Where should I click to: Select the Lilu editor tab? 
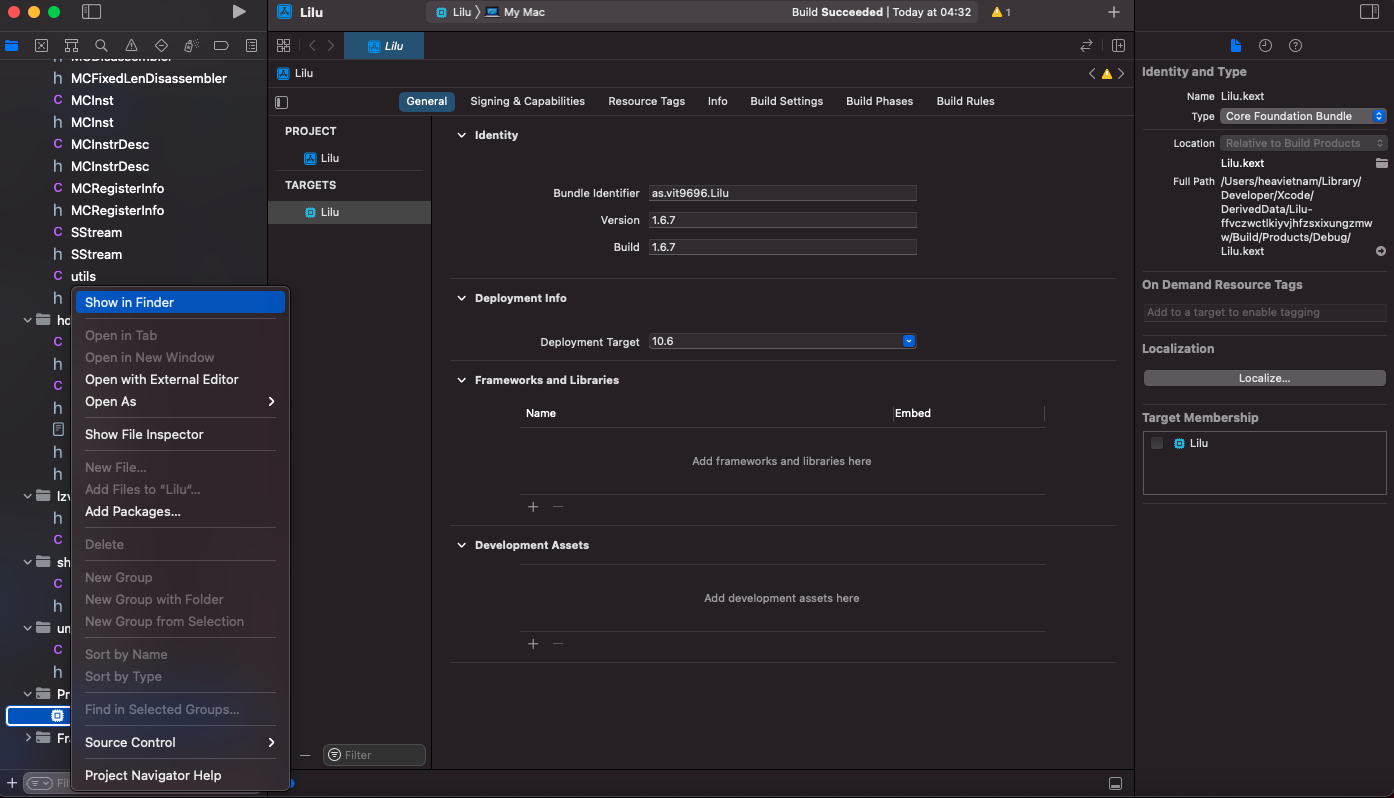coord(384,46)
